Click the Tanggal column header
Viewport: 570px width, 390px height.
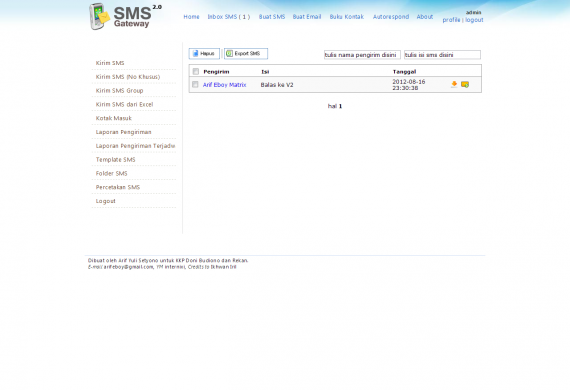coord(404,72)
